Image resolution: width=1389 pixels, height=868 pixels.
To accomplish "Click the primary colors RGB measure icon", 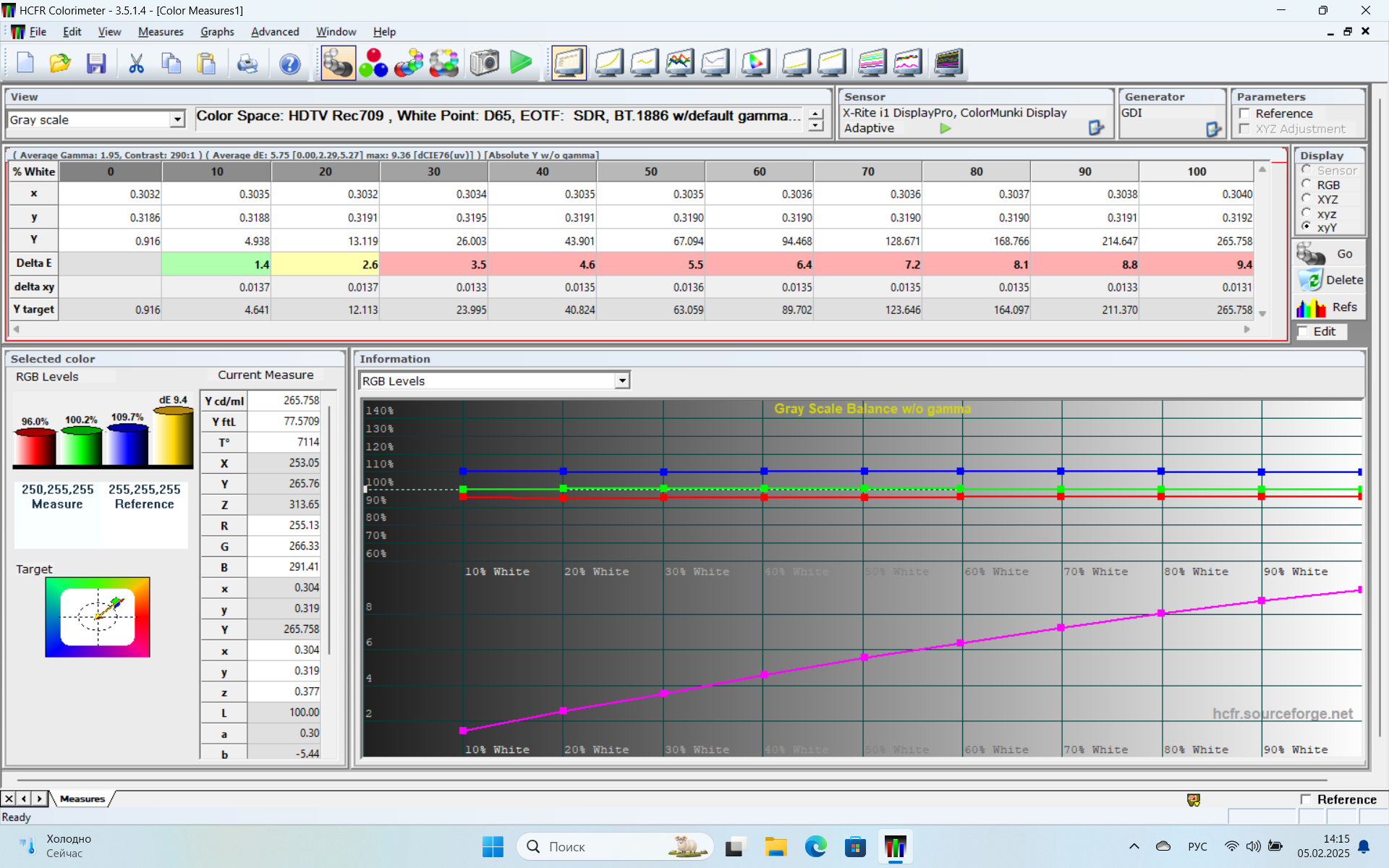I will (x=373, y=63).
